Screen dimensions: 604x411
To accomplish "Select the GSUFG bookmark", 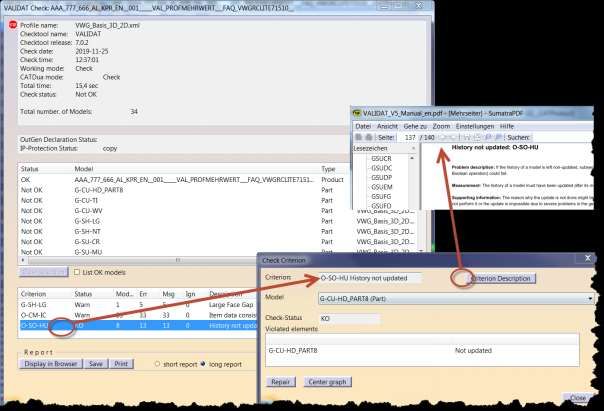I will [381, 196].
